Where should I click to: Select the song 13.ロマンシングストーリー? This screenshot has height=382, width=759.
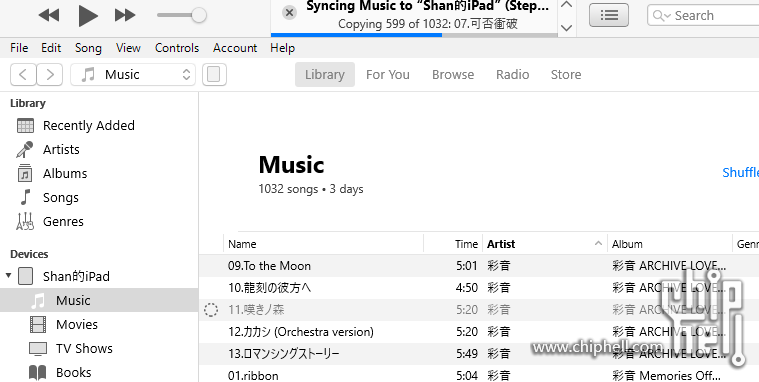tap(284, 354)
